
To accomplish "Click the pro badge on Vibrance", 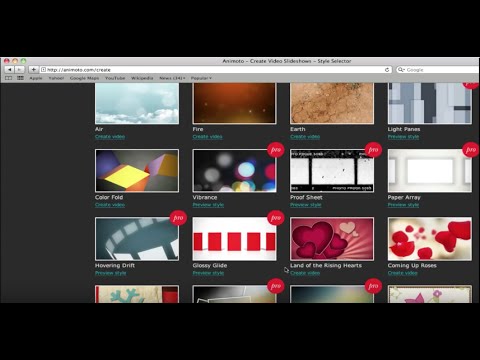I will click(276, 150).
